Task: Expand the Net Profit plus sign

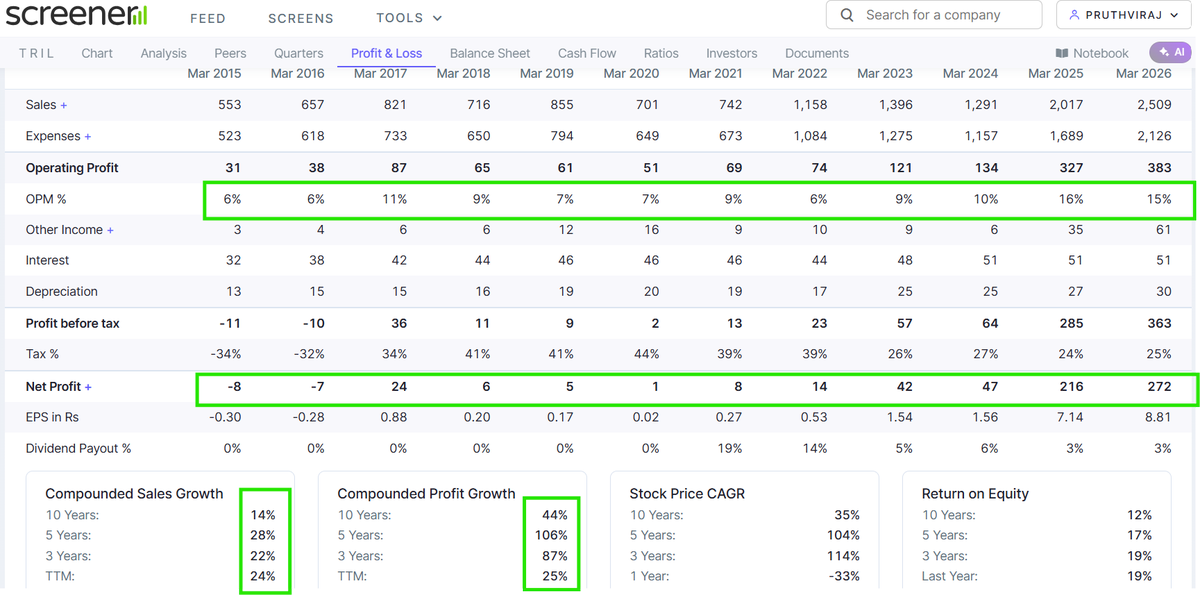Action: coord(88,386)
